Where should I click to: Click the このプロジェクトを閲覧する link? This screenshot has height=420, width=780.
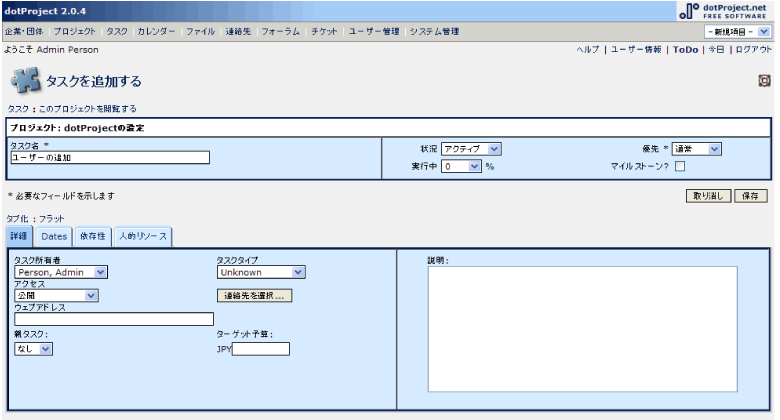pos(88,108)
